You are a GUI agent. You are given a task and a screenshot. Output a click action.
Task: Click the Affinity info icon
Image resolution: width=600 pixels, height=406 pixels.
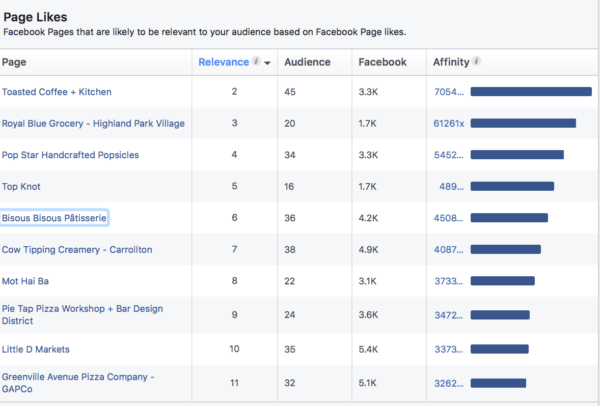(476, 61)
